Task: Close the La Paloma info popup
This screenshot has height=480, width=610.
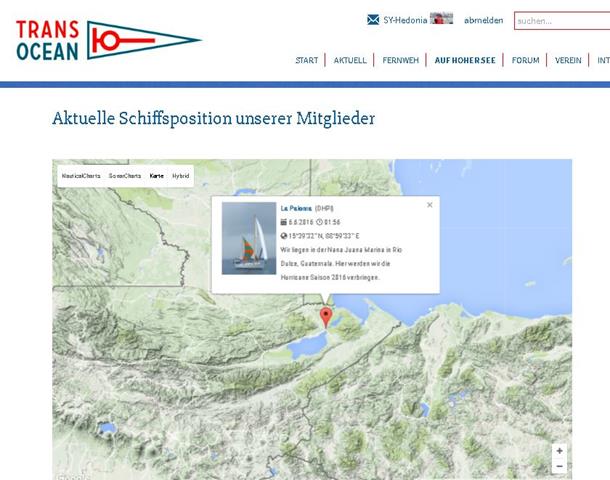Action: point(430,205)
